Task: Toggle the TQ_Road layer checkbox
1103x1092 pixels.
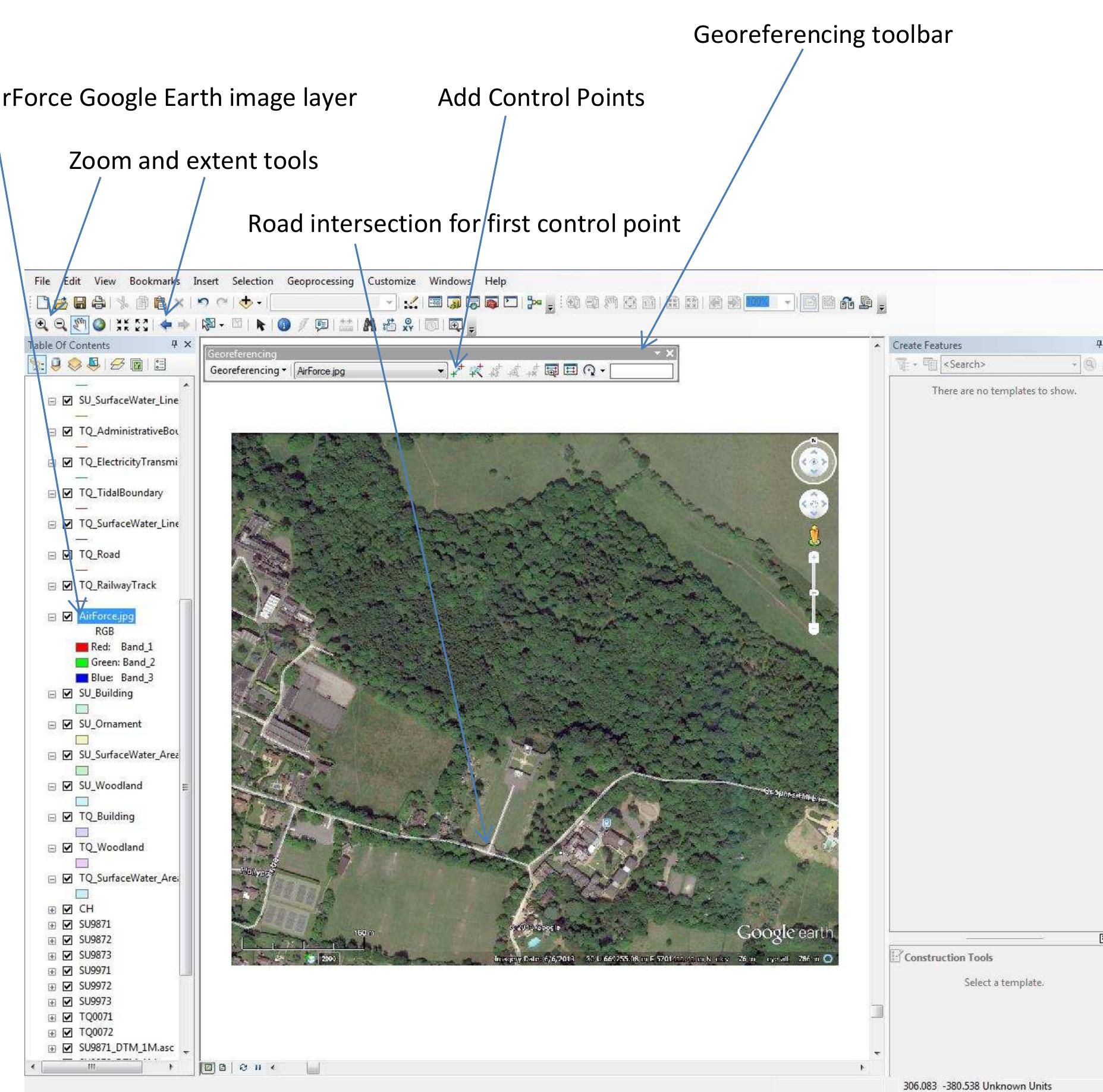Action: tap(68, 555)
